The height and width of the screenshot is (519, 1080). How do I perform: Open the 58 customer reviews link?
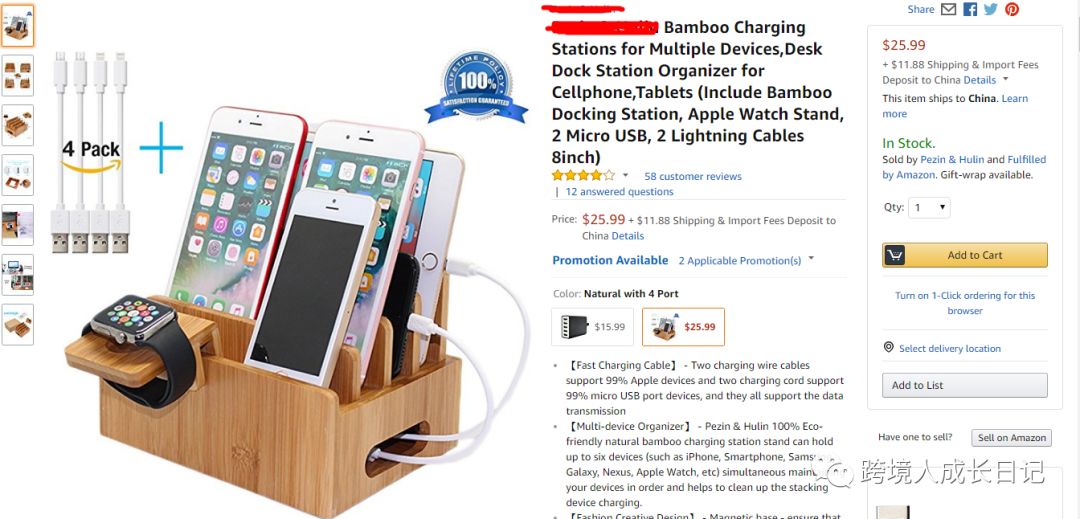[692, 176]
